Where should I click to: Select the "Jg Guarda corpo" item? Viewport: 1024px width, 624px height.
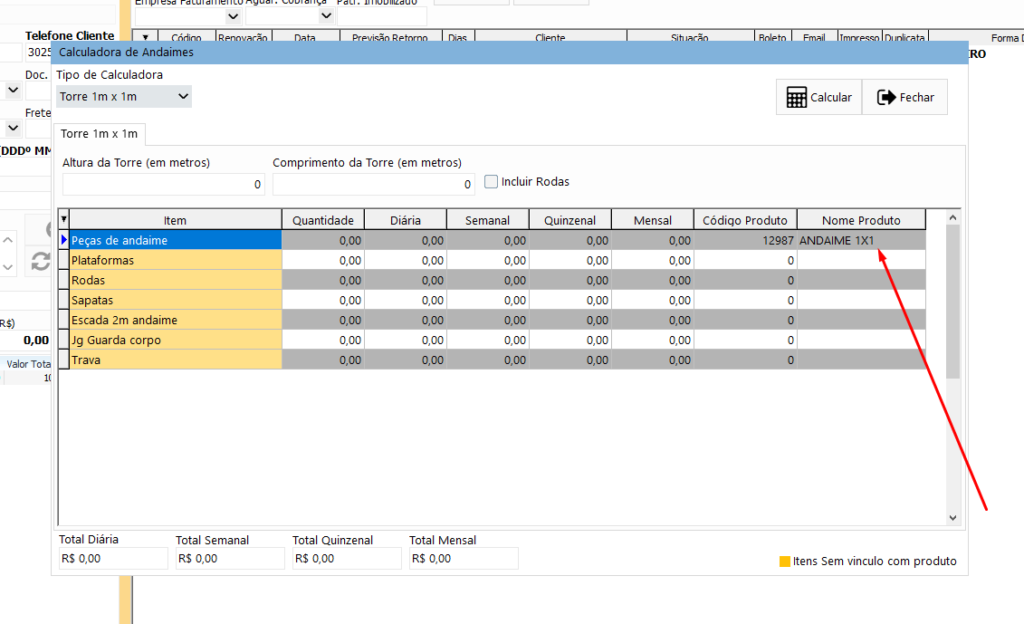pyautogui.click(x=176, y=340)
